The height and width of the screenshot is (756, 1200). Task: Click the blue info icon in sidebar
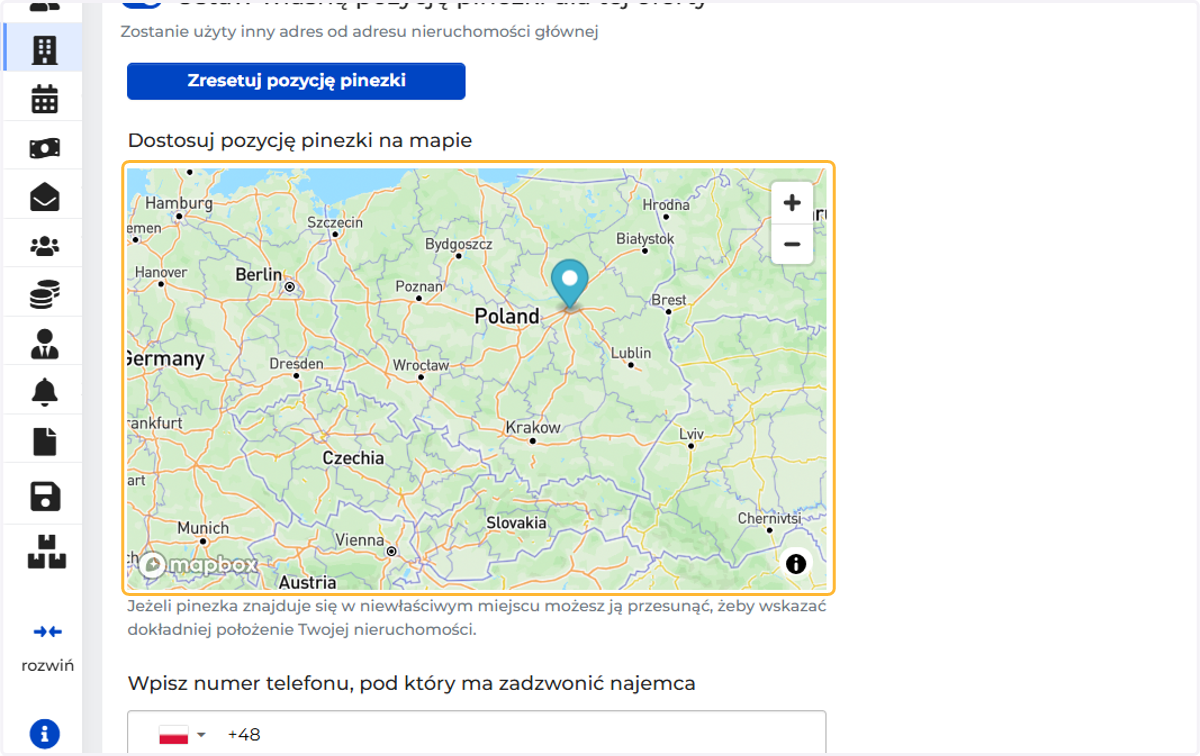45,733
